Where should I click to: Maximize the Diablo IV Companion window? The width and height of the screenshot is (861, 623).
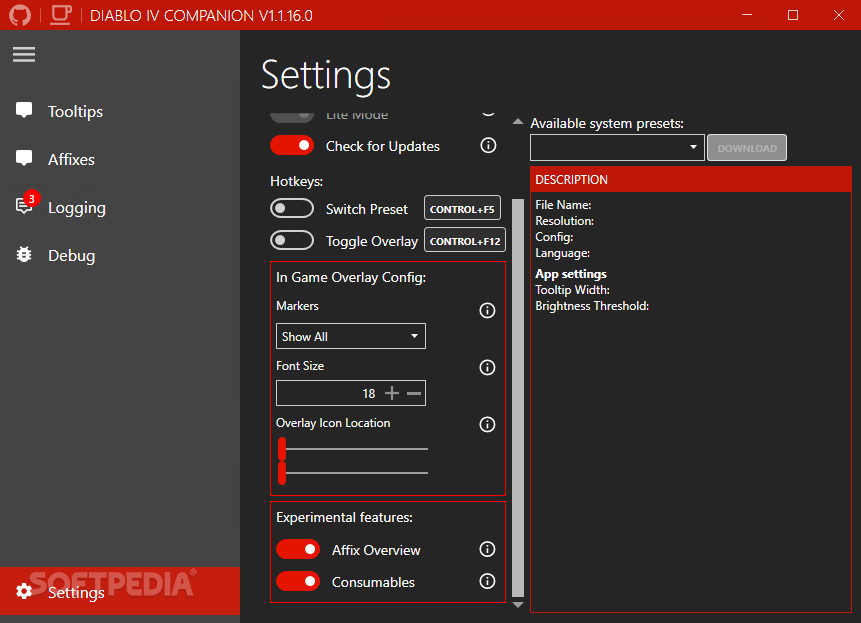[x=792, y=15]
